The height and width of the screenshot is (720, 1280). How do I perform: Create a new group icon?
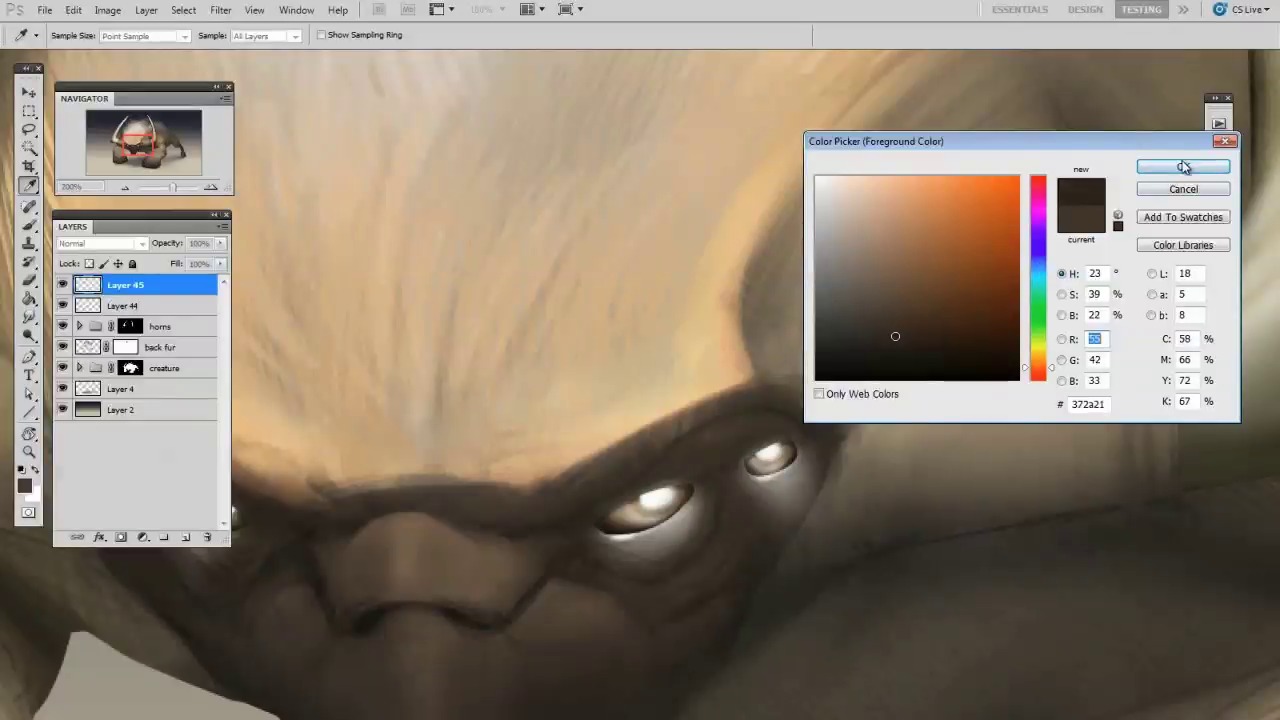(x=164, y=537)
